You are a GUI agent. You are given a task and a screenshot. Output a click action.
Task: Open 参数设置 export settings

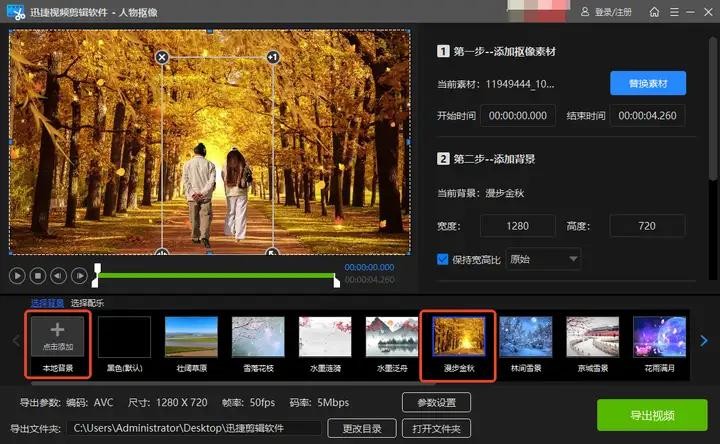(x=436, y=403)
